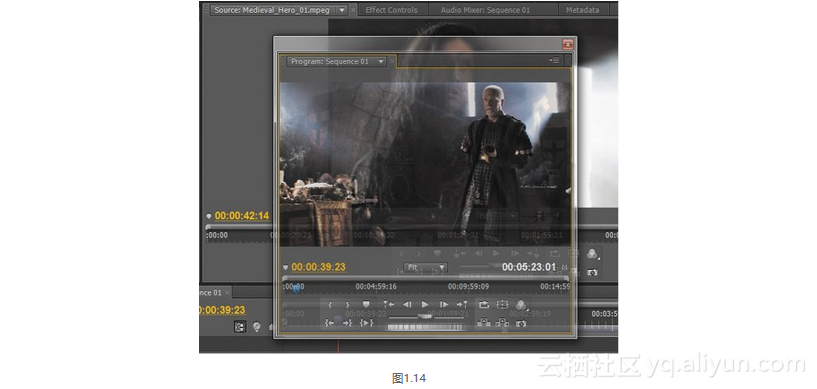Toggle Loop playback in Program monitor
Viewport: 817px width, 389px height.
[484, 305]
